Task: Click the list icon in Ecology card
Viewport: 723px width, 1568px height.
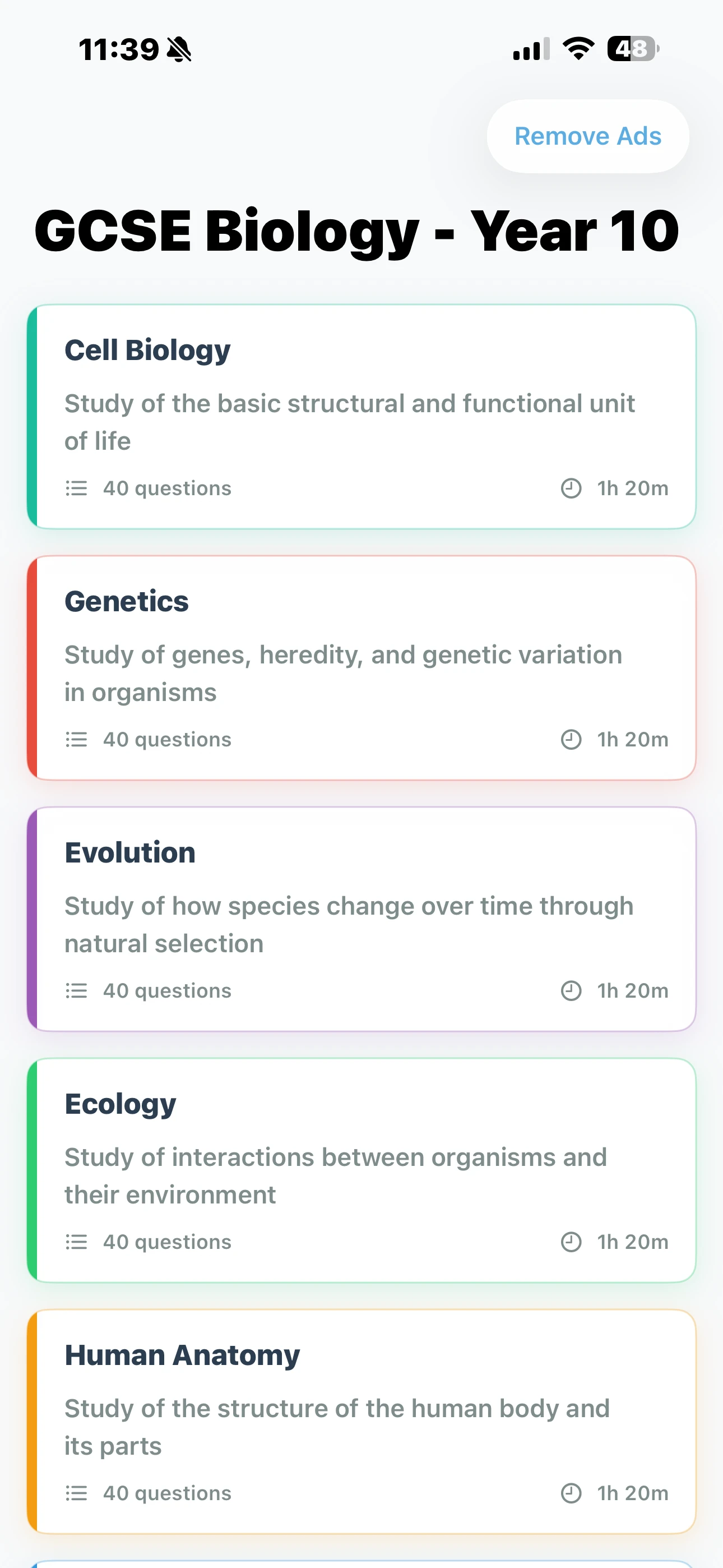Action: [x=77, y=1242]
